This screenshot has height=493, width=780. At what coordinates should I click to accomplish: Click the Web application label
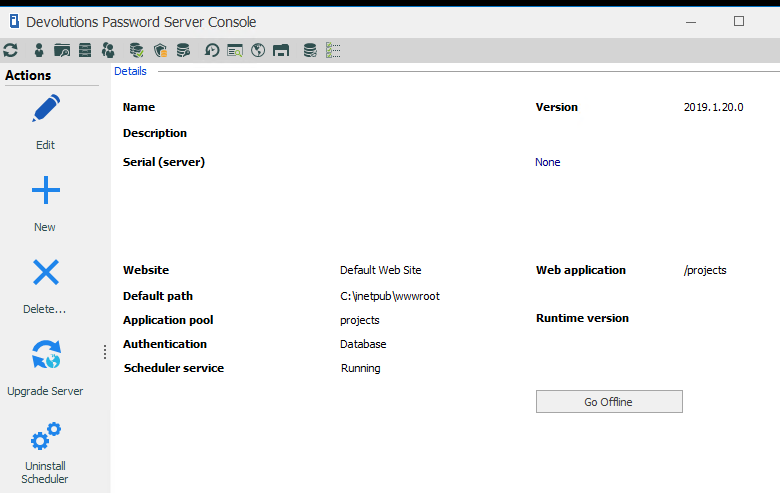[x=581, y=270]
